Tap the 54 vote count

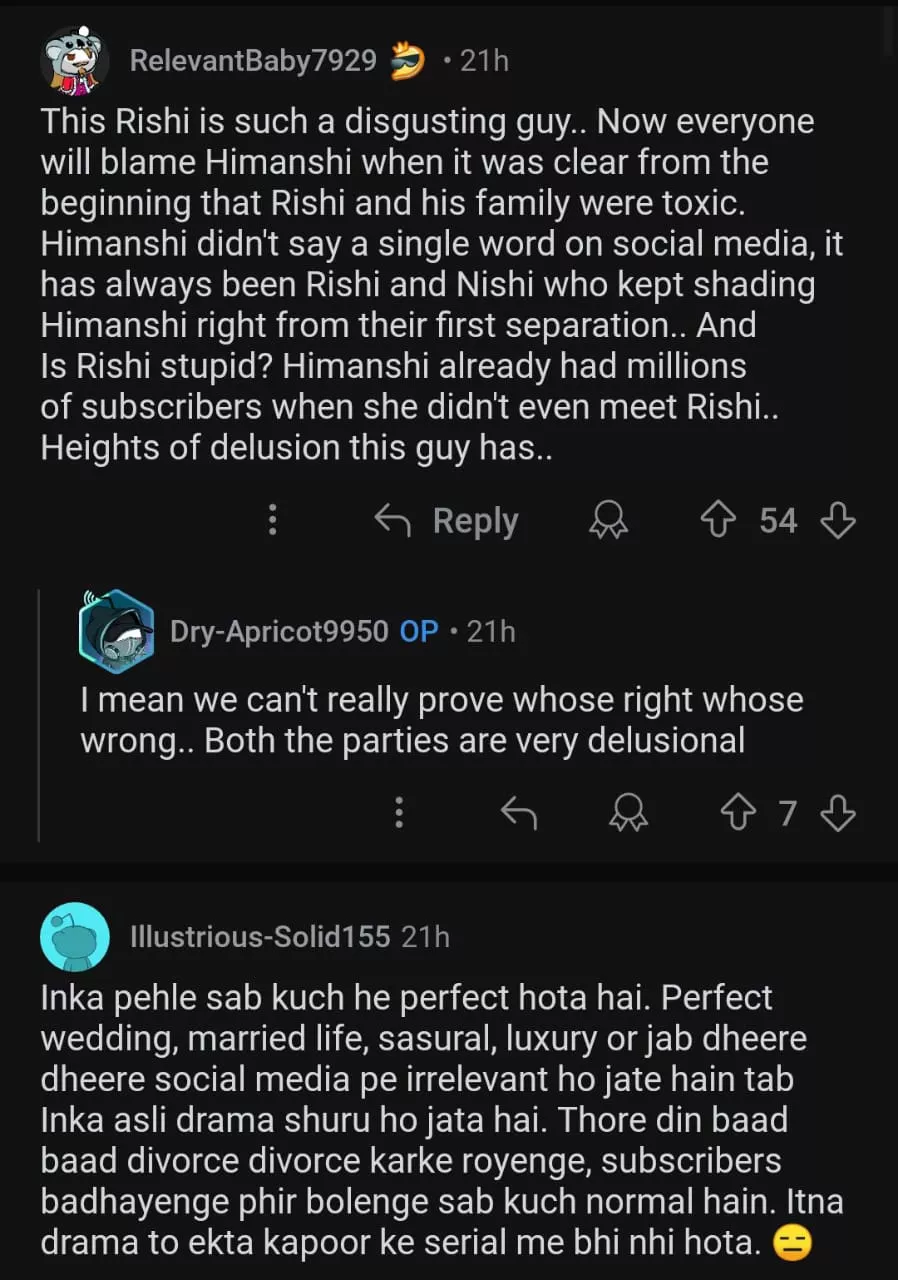point(778,520)
